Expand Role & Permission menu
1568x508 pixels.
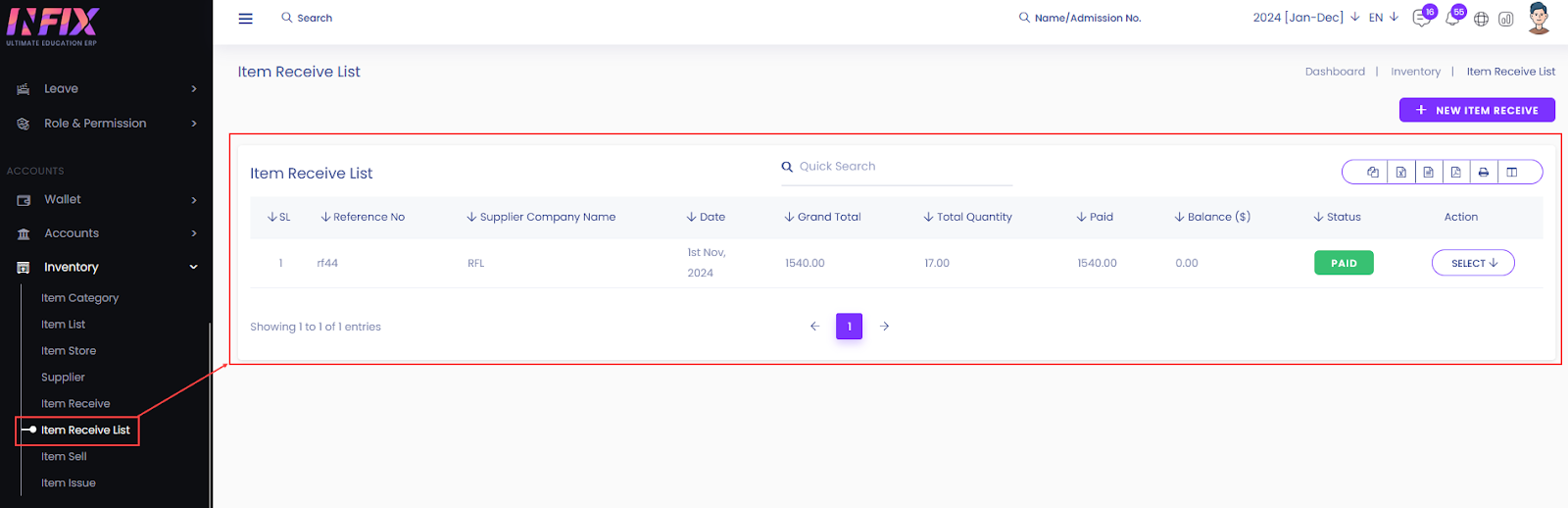pos(106,123)
